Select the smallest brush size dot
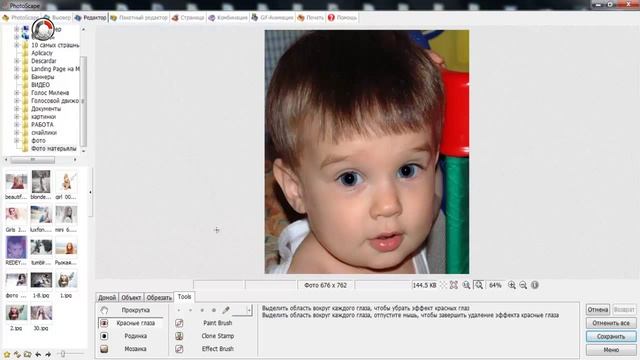This screenshot has height=360, width=640. (x=178, y=310)
